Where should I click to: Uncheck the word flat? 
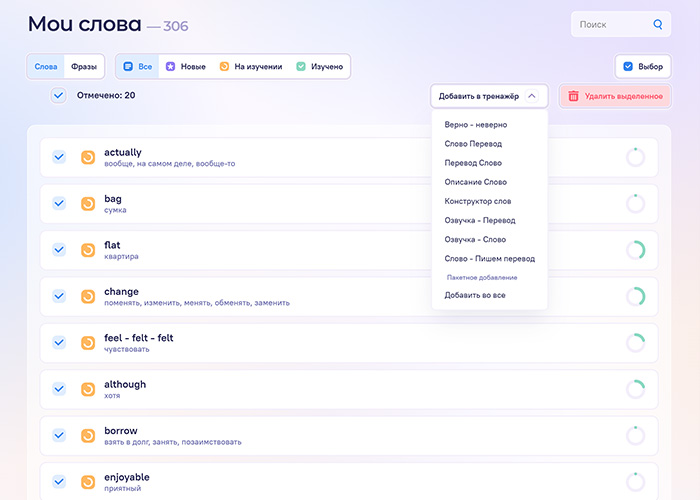click(x=59, y=250)
